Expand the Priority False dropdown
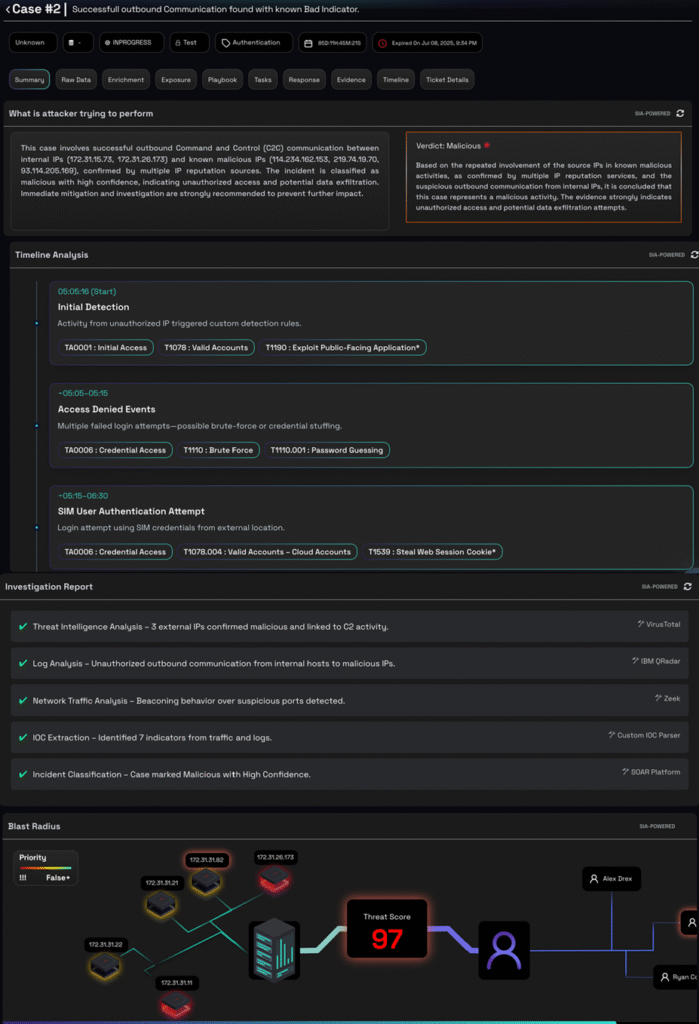The height and width of the screenshot is (1024, 699). (58, 877)
